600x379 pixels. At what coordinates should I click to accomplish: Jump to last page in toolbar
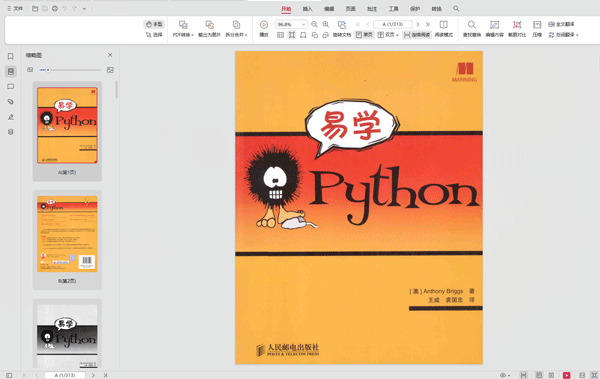coord(428,24)
